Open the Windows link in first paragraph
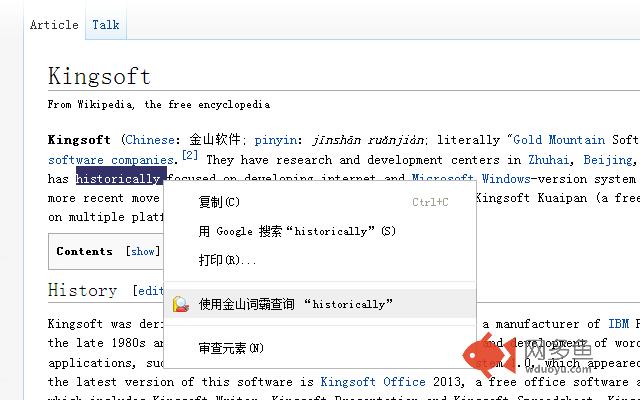The height and width of the screenshot is (400, 640). pyautogui.click(x=506, y=179)
